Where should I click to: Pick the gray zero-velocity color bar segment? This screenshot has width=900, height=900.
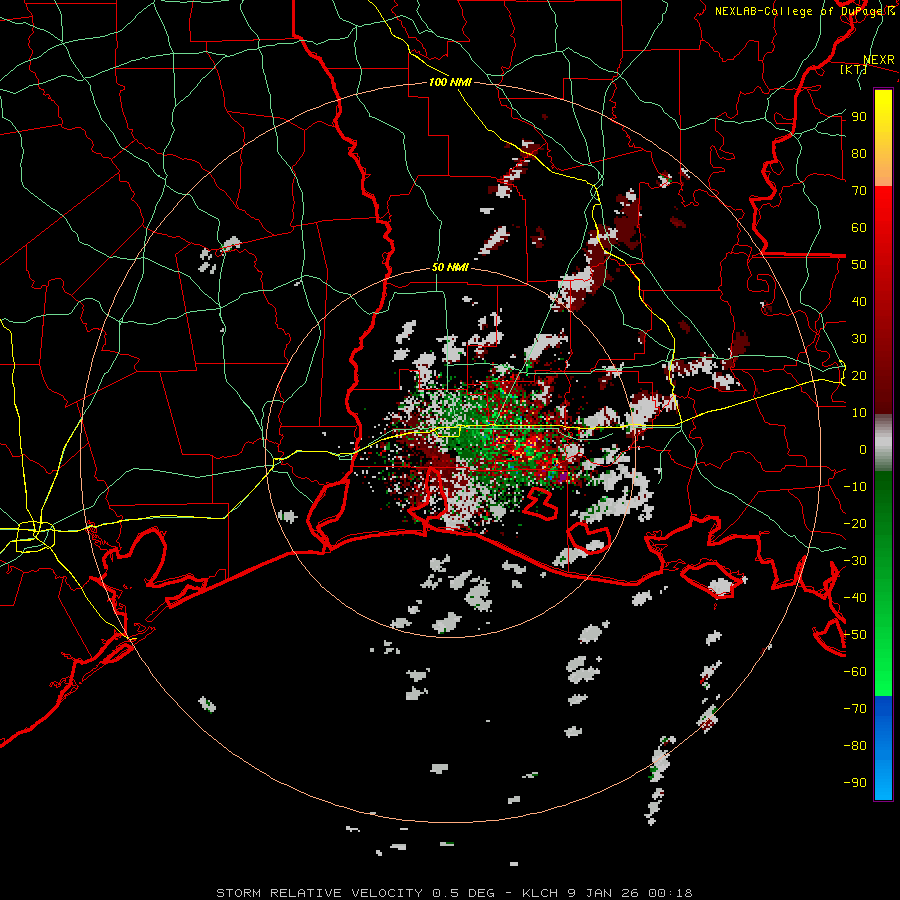883,444
